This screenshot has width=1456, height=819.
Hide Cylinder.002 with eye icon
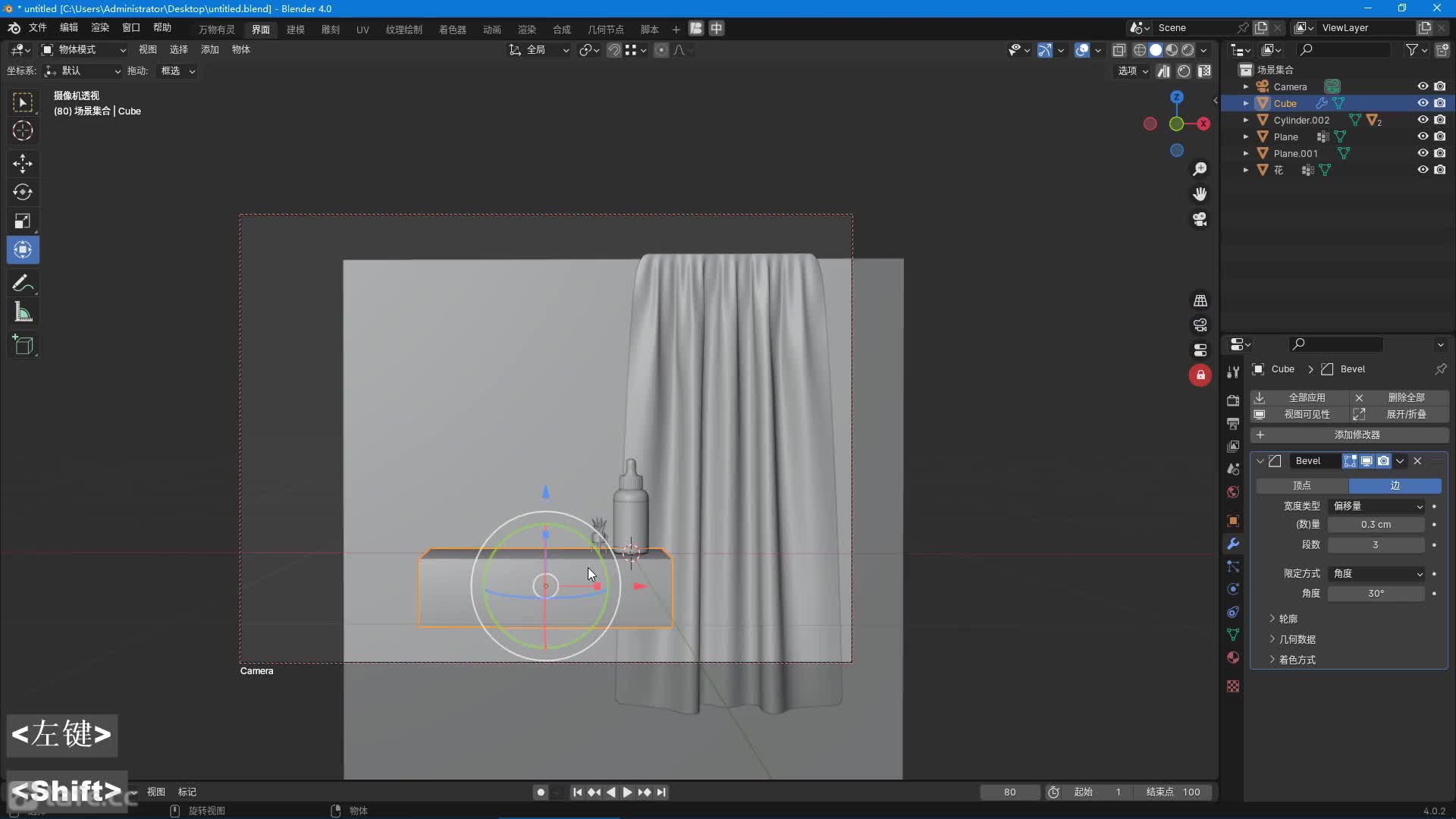(x=1423, y=120)
